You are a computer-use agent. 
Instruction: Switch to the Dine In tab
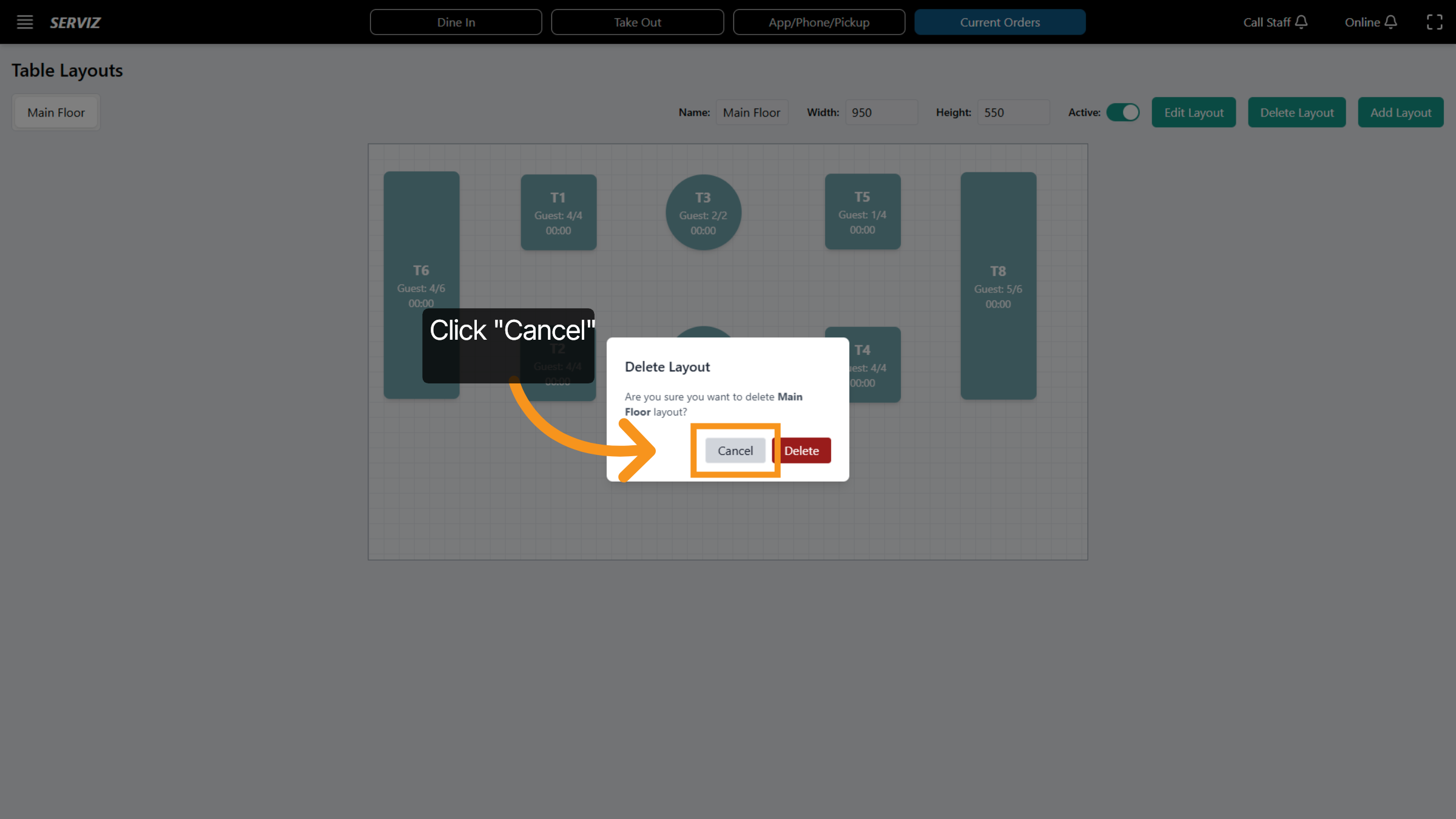456,22
